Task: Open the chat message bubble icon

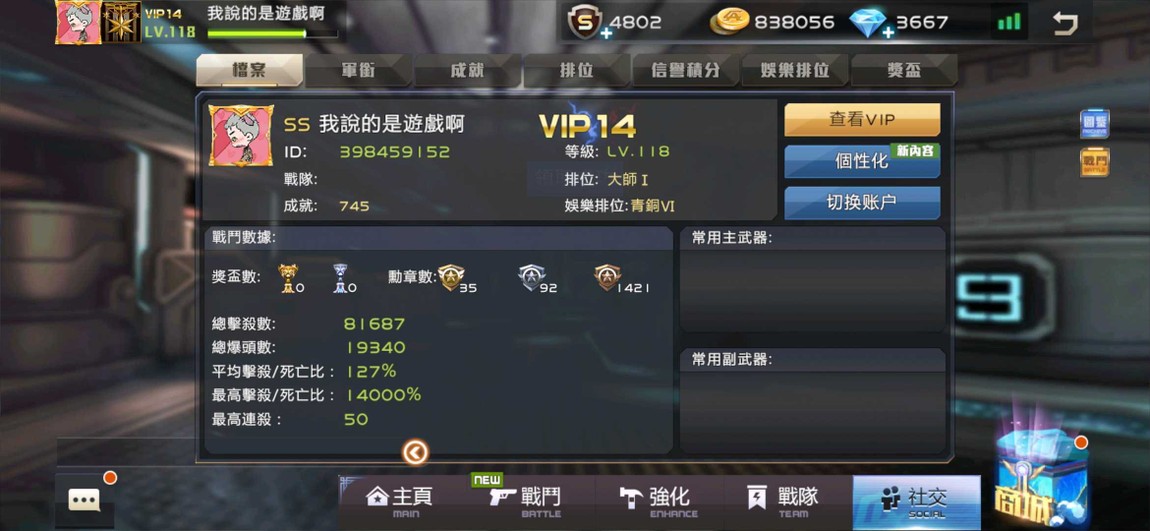Action: (x=84, y=500)
